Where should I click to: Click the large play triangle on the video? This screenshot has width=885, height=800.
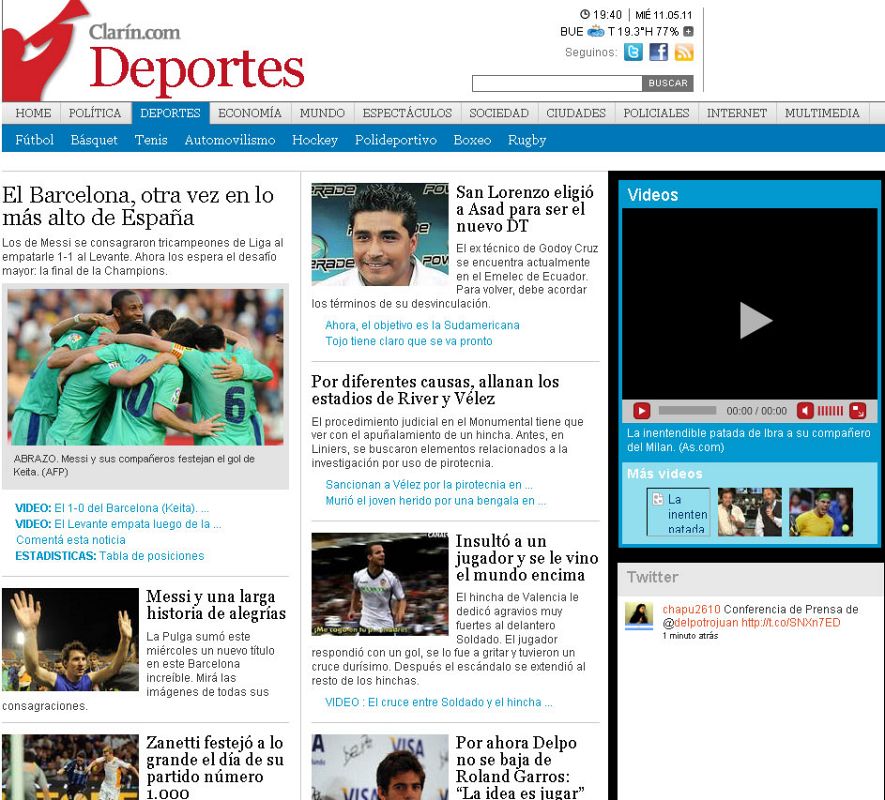point(754,320)
